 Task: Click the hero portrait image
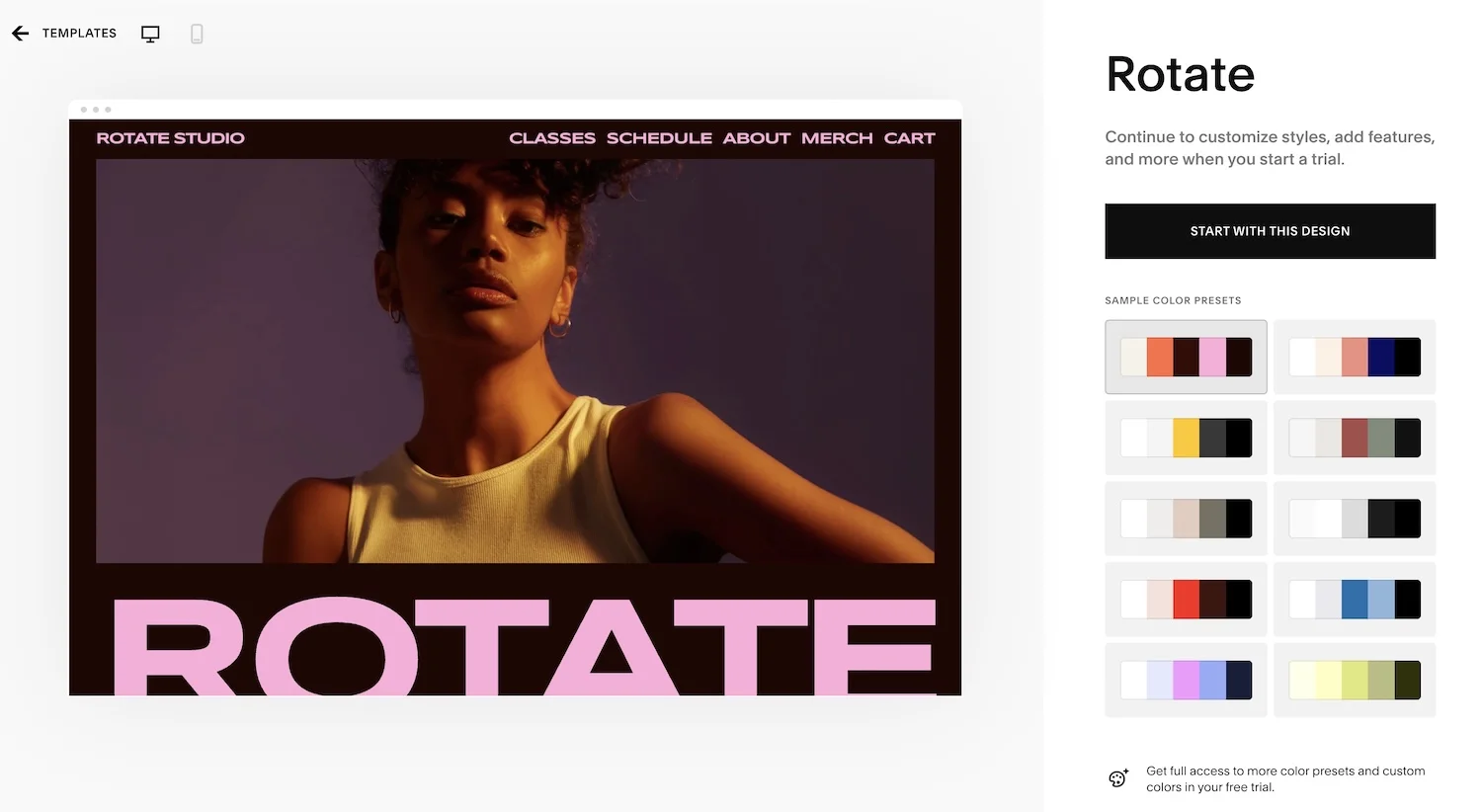(514, 361)
